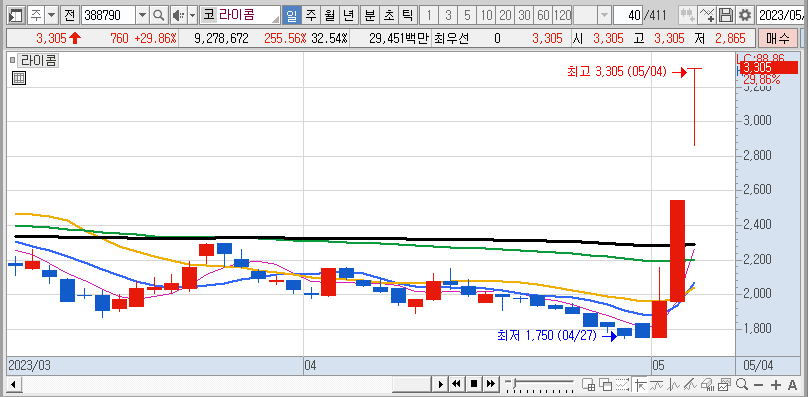Click the A text tool icon

[x=793, y=385]
